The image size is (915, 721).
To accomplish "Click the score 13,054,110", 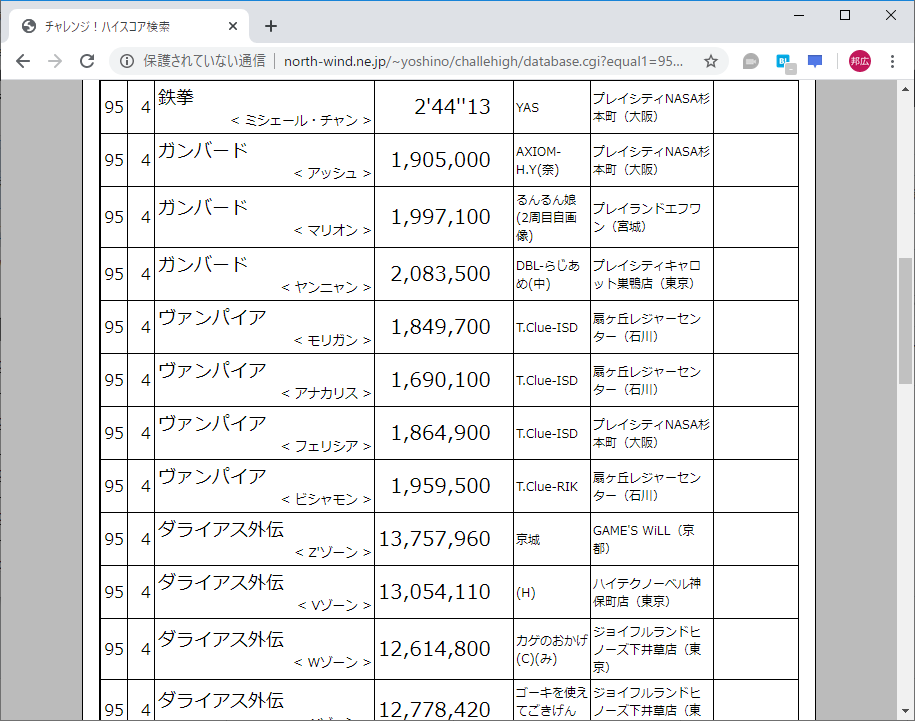I will coord(435,593).
